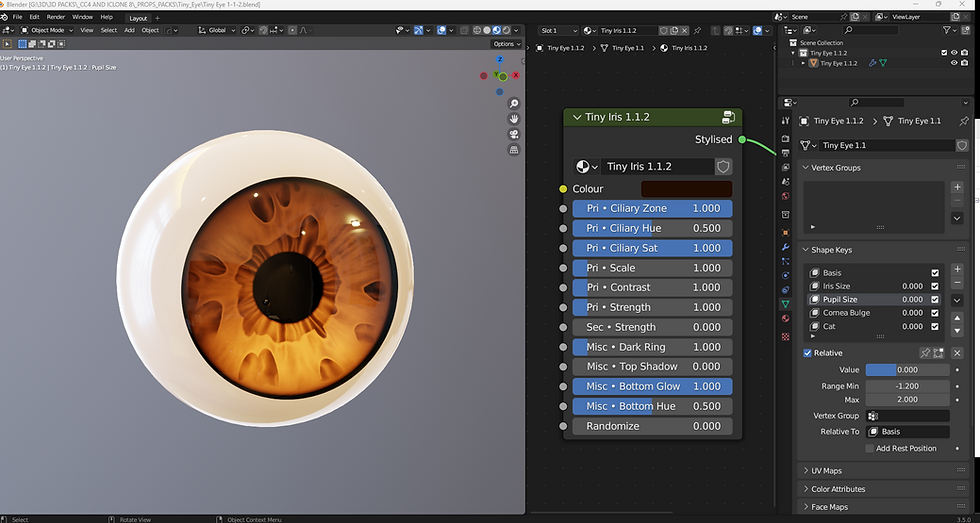Screen dimensions: 980x523
Task: Select material preview shading mode
Action: (x=496, y=30)
